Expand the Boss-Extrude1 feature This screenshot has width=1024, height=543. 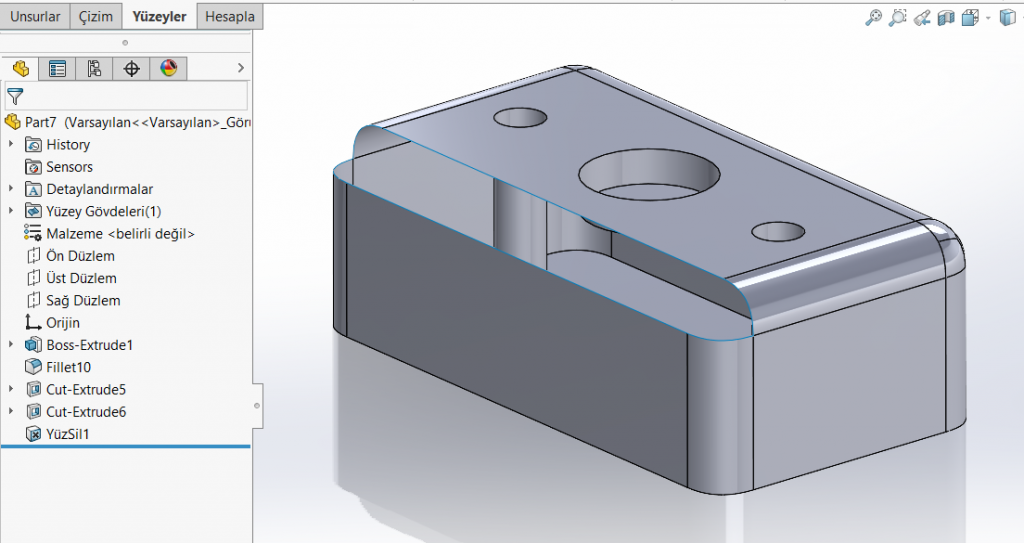point(10,344)
